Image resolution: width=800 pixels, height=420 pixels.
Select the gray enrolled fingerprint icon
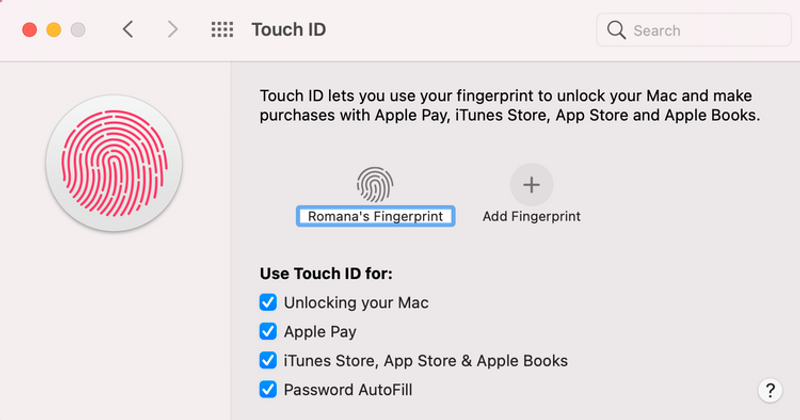(x=375, y=184)
